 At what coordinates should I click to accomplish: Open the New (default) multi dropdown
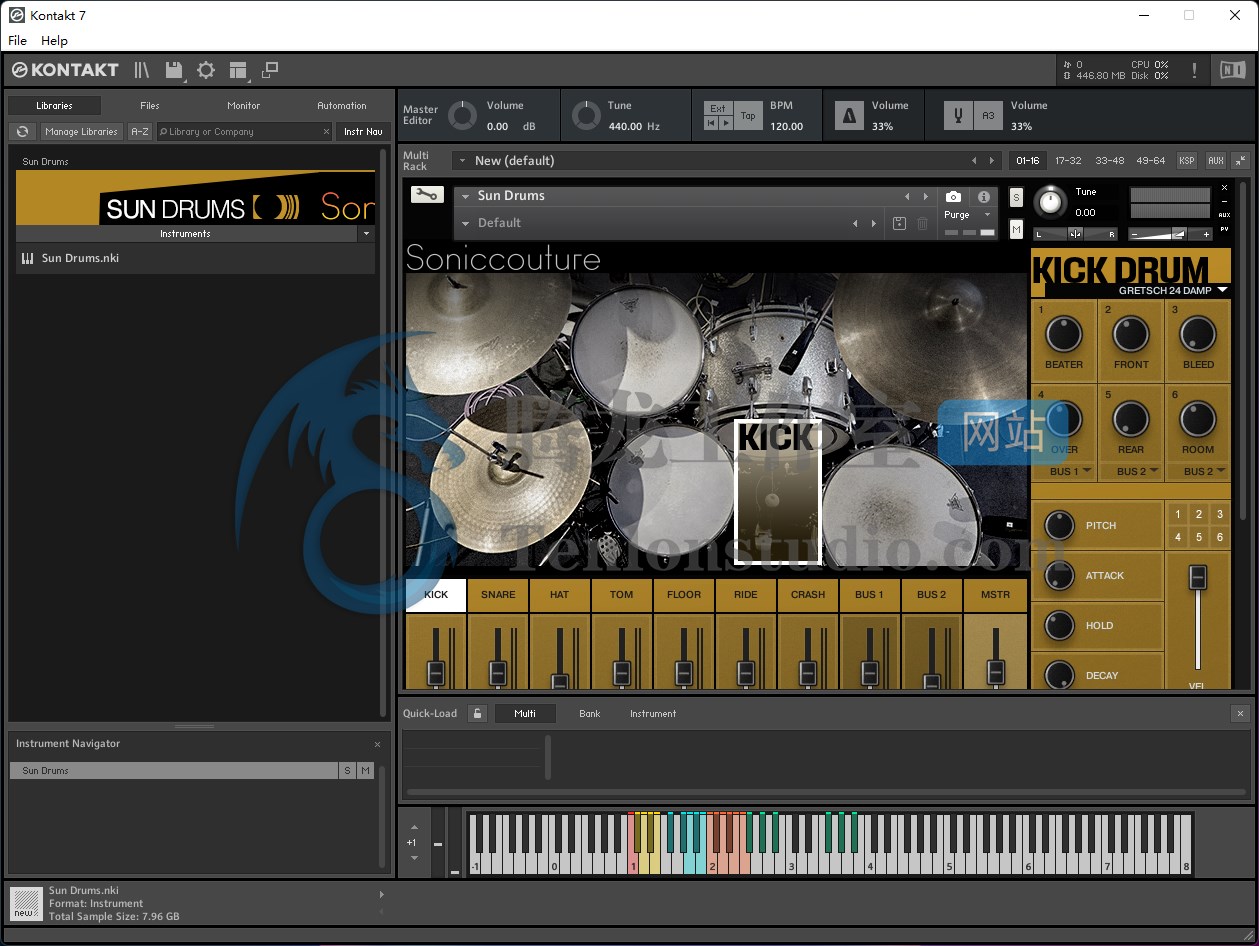tap(463, 160)
